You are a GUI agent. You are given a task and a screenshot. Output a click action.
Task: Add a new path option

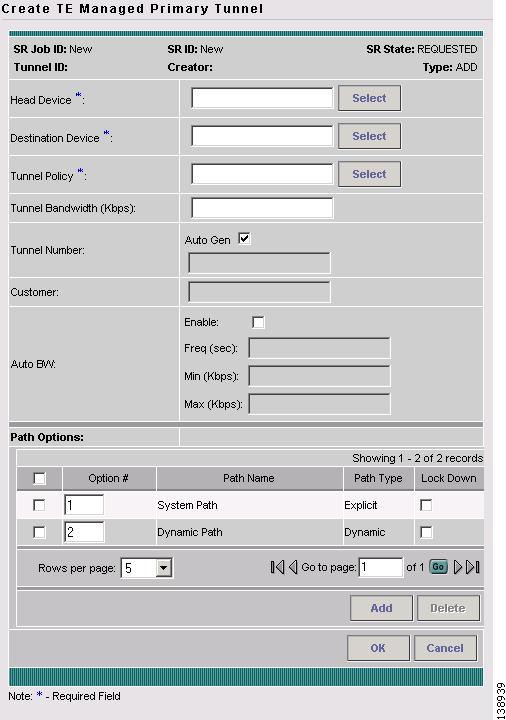tap(381, 608)
